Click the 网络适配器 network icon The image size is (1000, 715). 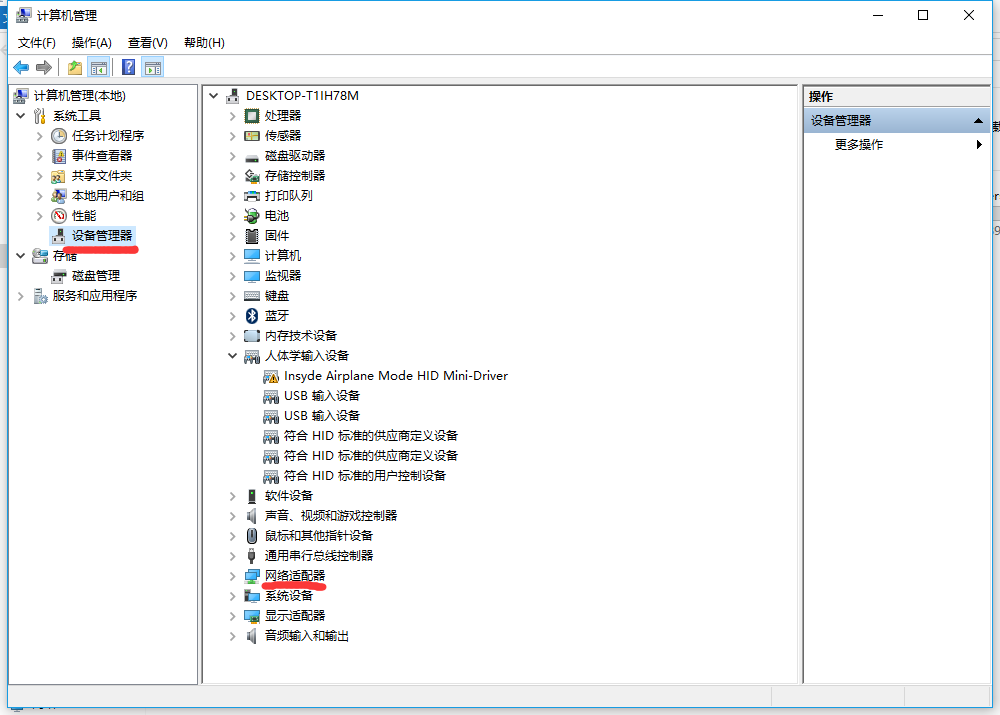point(252,576)
